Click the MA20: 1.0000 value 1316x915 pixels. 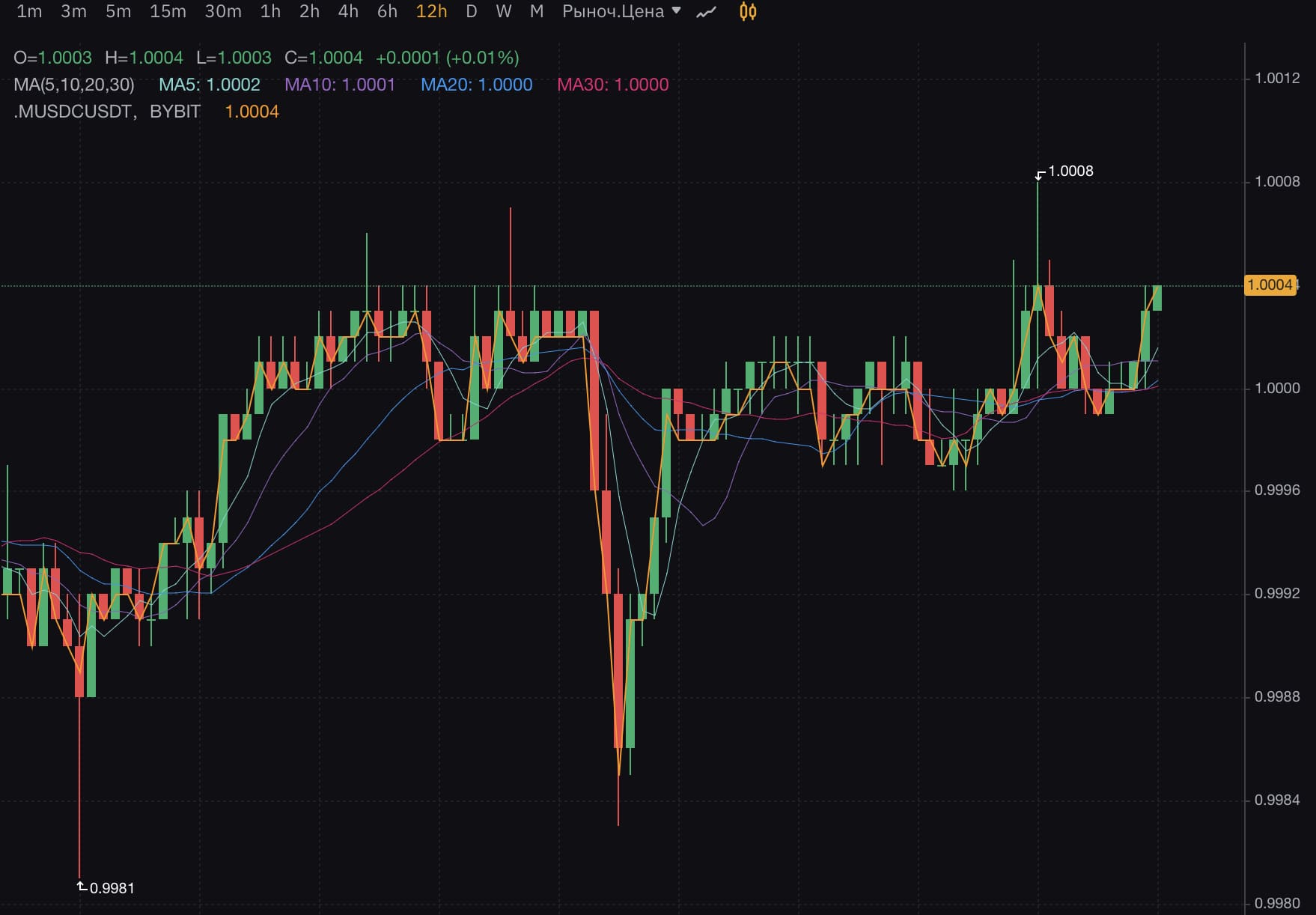coord(477,85)
